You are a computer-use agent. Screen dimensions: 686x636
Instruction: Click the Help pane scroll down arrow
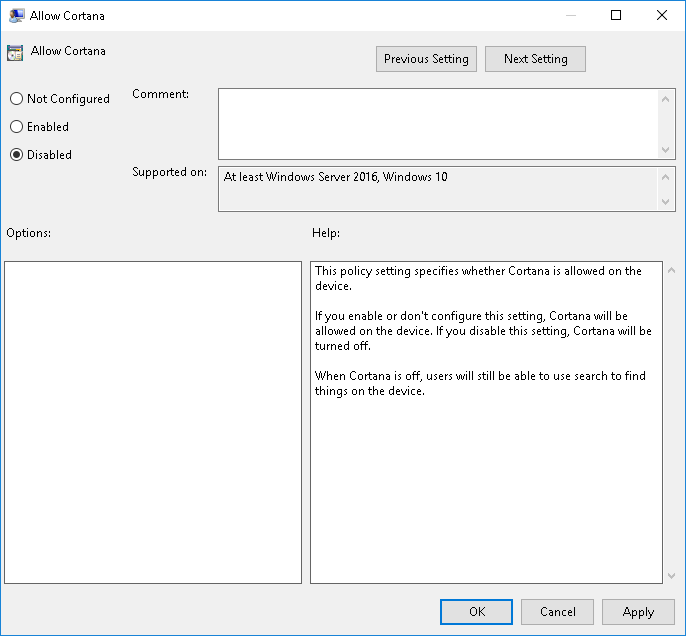tap(670, 575)
